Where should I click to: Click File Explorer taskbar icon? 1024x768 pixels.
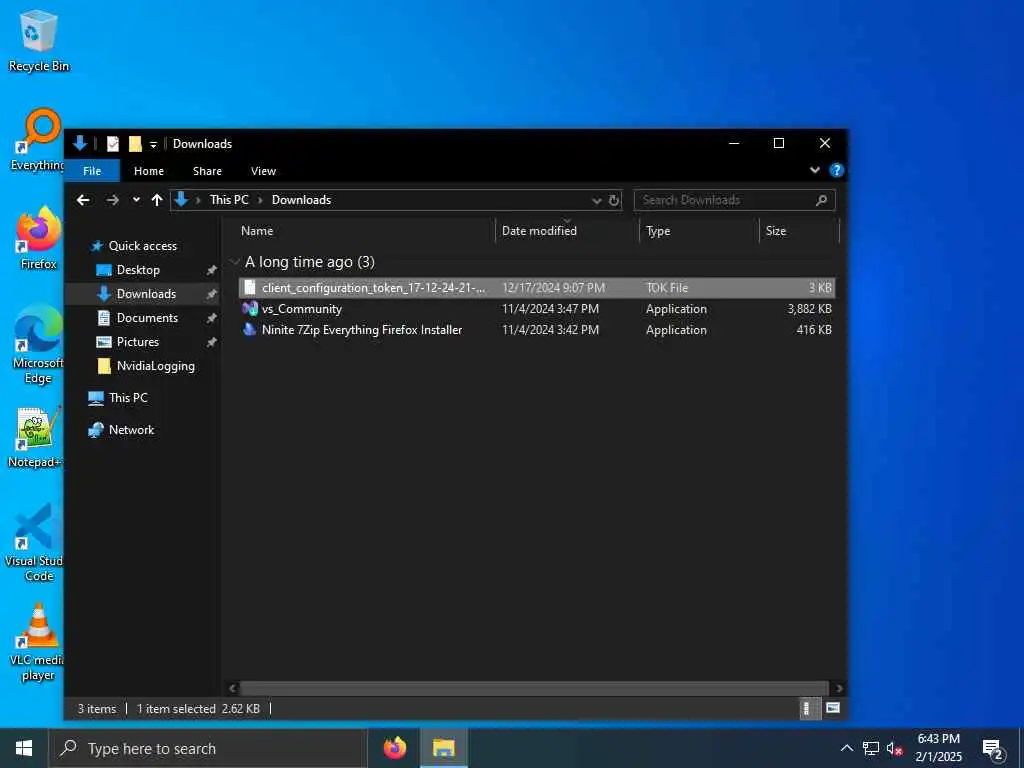[444, 748]
